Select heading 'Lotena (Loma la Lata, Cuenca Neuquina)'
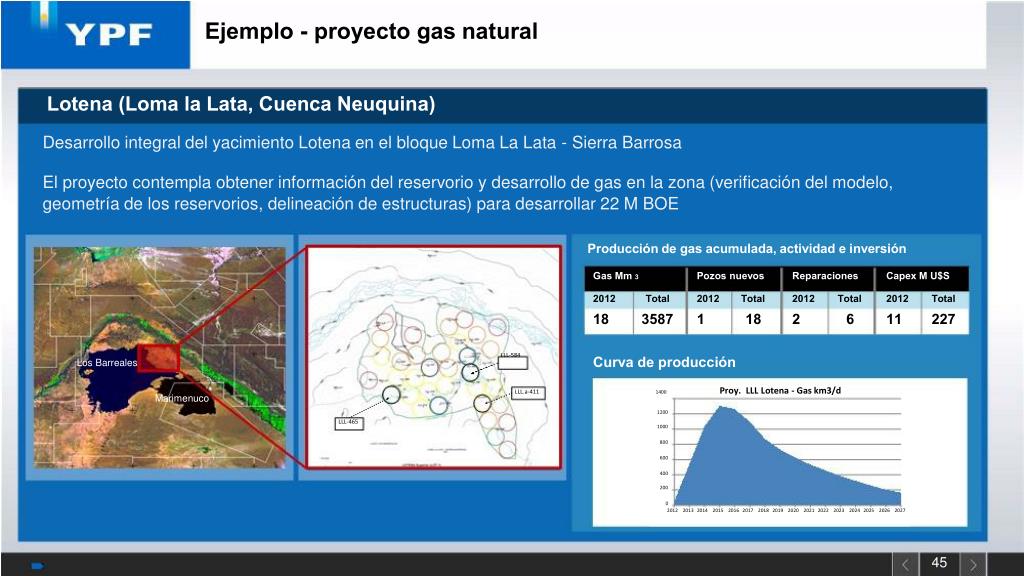The width and height of the screenshot is (1024, 576). point(241,104)
